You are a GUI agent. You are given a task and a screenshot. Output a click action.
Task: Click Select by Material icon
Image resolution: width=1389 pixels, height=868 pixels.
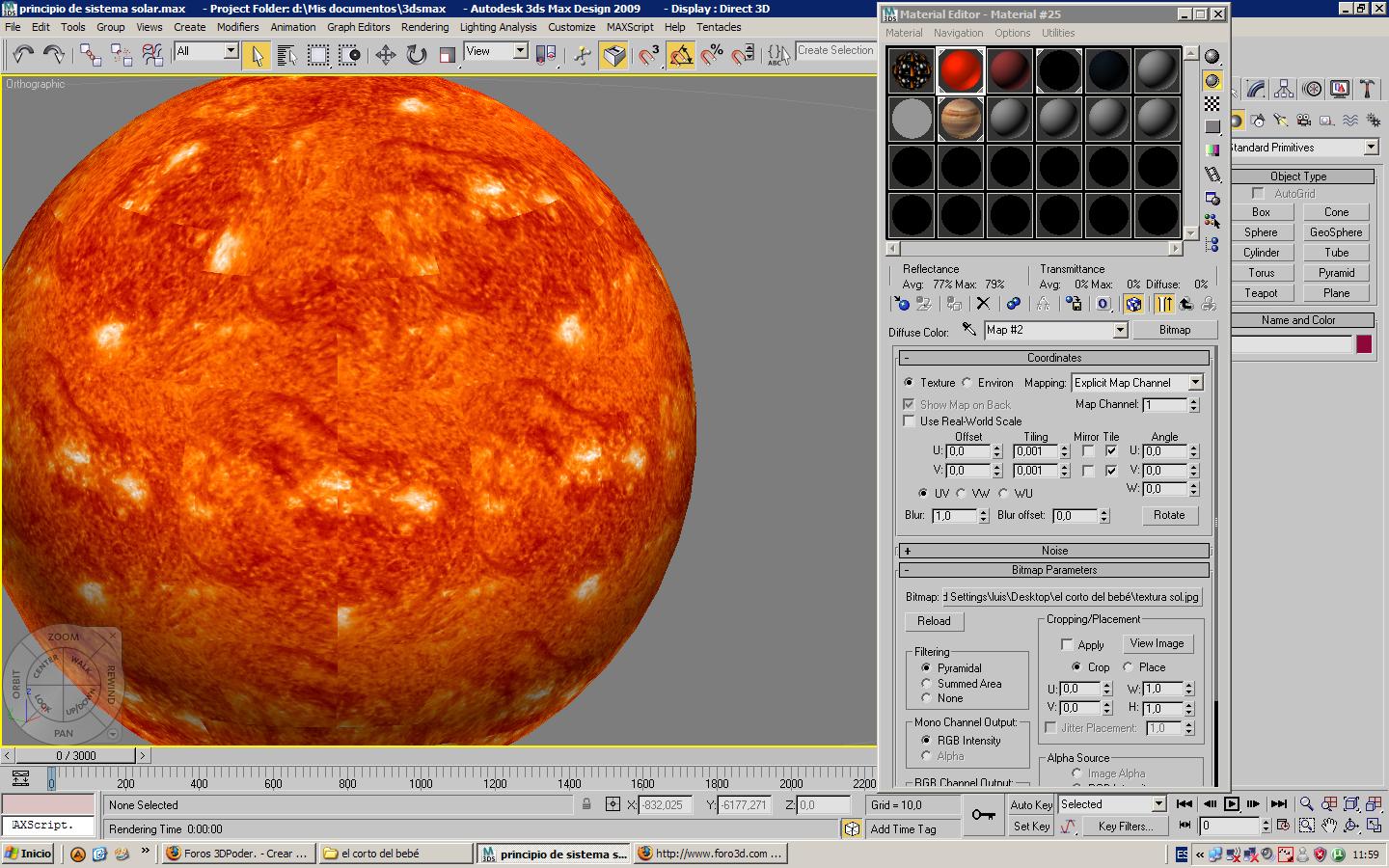click(x=1212, y=222)
